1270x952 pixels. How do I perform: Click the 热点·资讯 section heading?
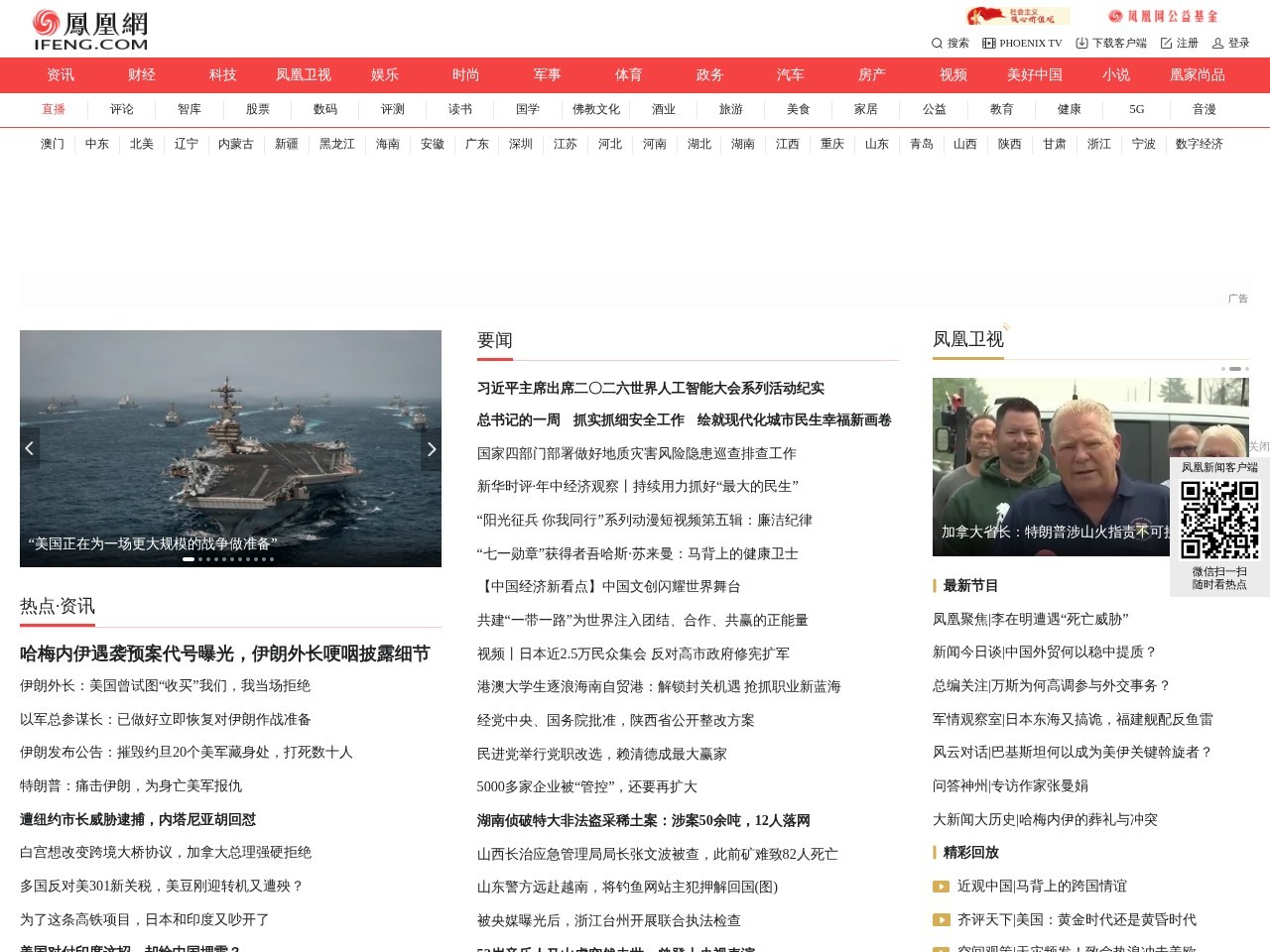tap(58, 606)
